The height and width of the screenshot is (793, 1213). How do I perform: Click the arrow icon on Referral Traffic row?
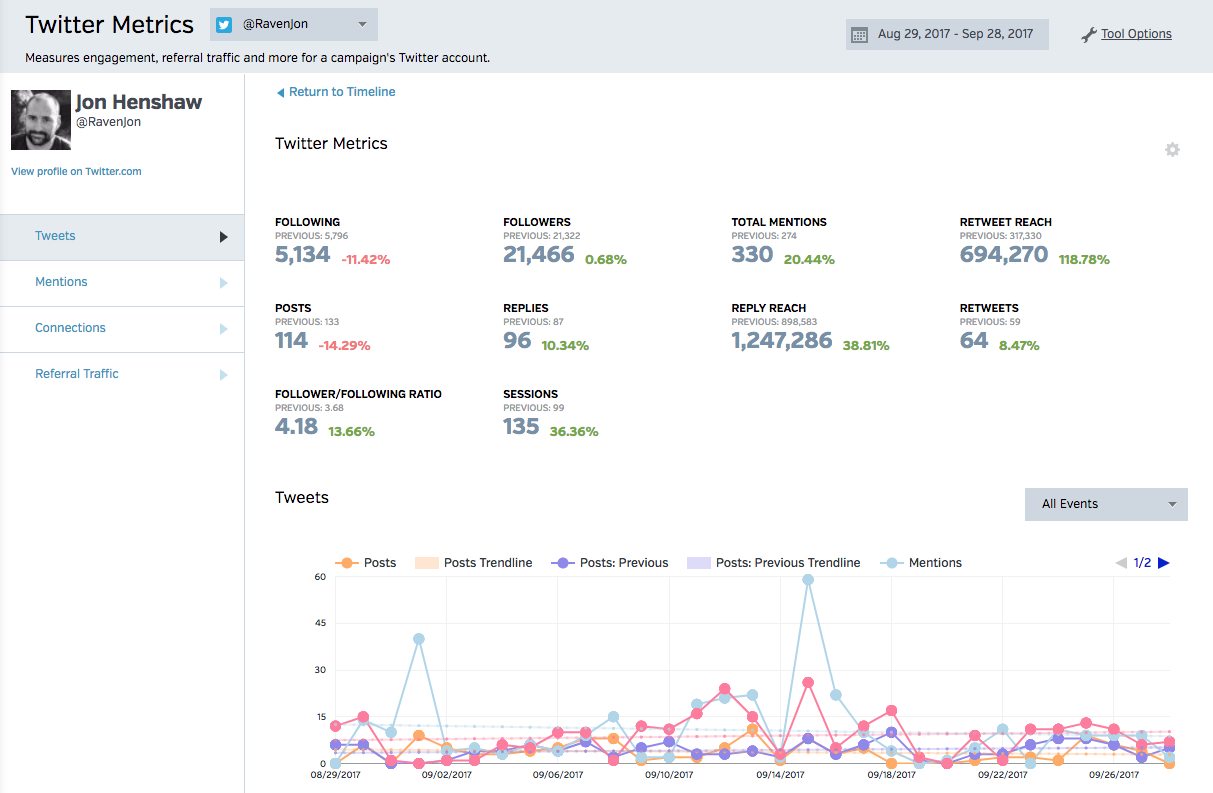[223, 375]
